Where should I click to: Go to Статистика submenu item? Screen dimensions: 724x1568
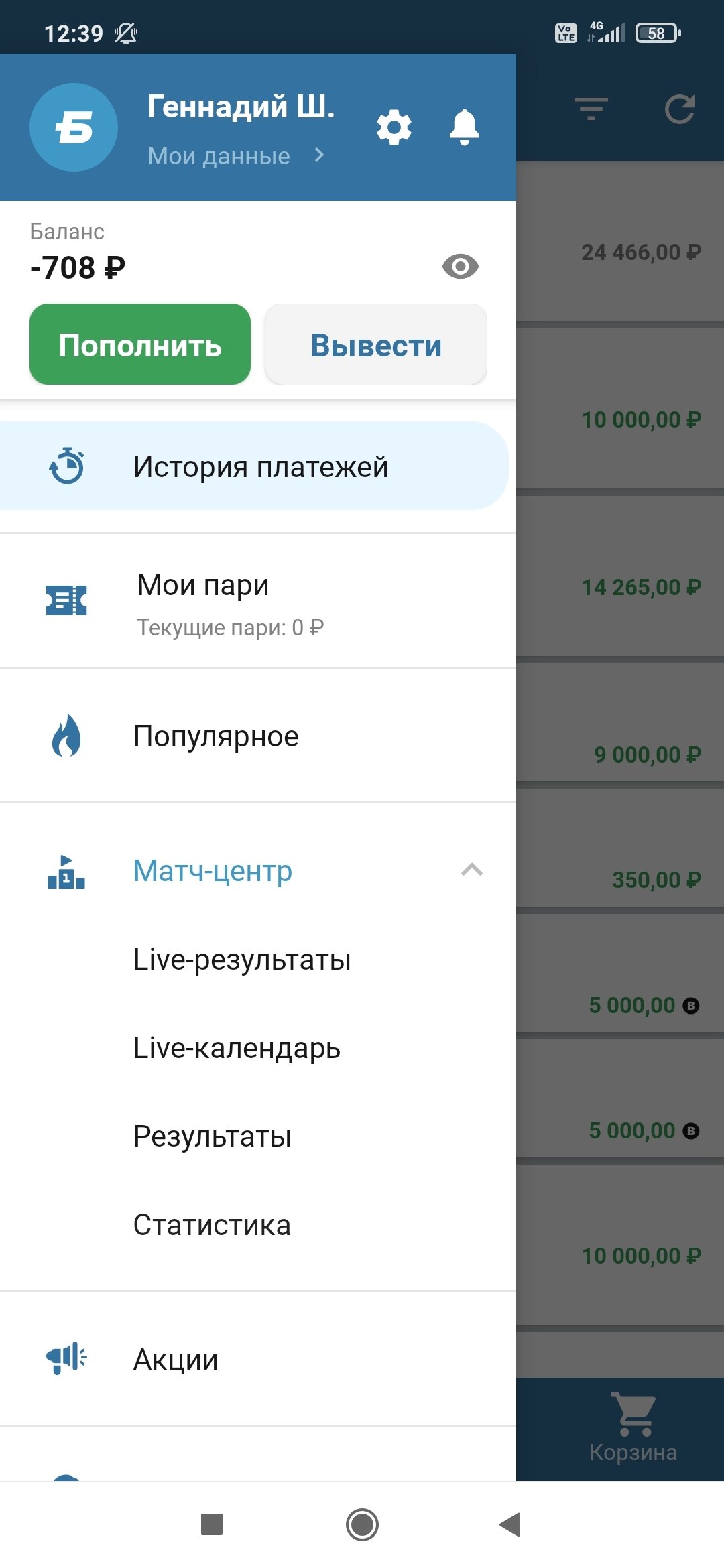tap(212, 1225)
